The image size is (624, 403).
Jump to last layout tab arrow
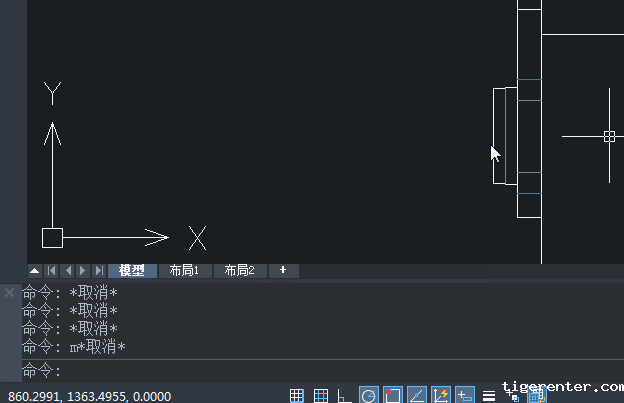coord(98,271)
